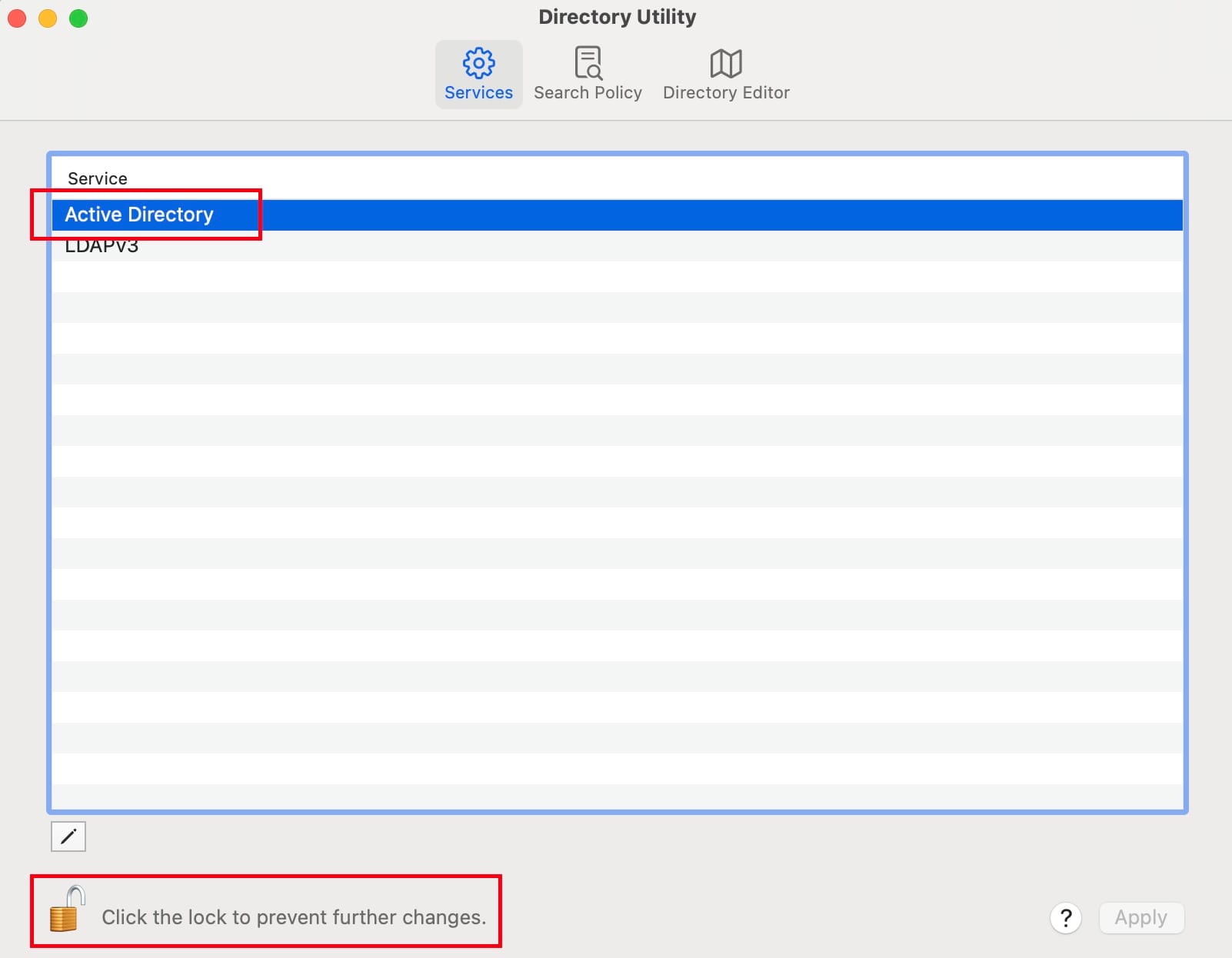This screenshot has height=958, width=1232.
Task: Minimize the Directory Utility window
Action: coord(48,18)
